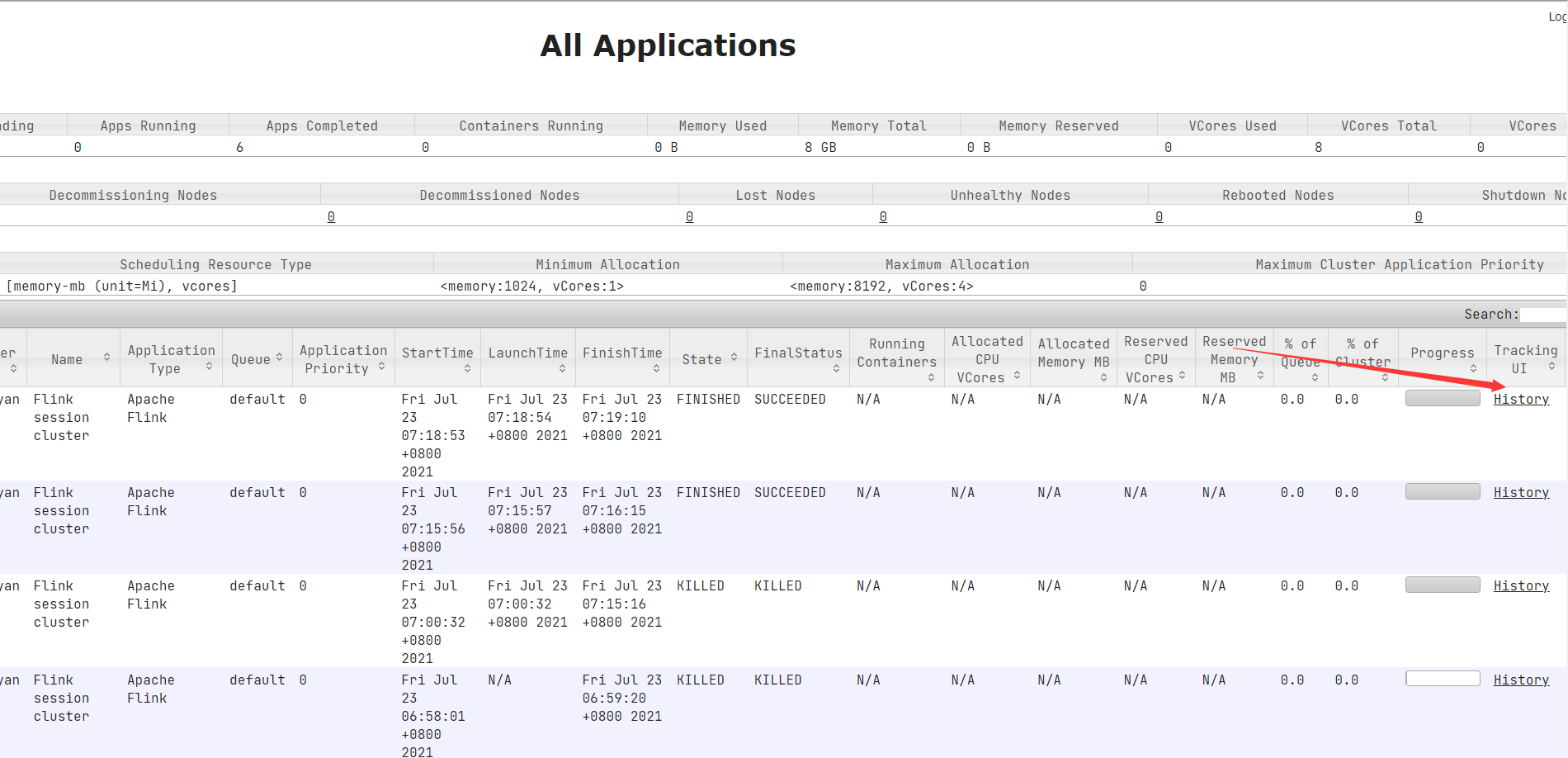Sort by Running Containers column
The width and height of the screenshot is (1568, 758).
point(897,359)
